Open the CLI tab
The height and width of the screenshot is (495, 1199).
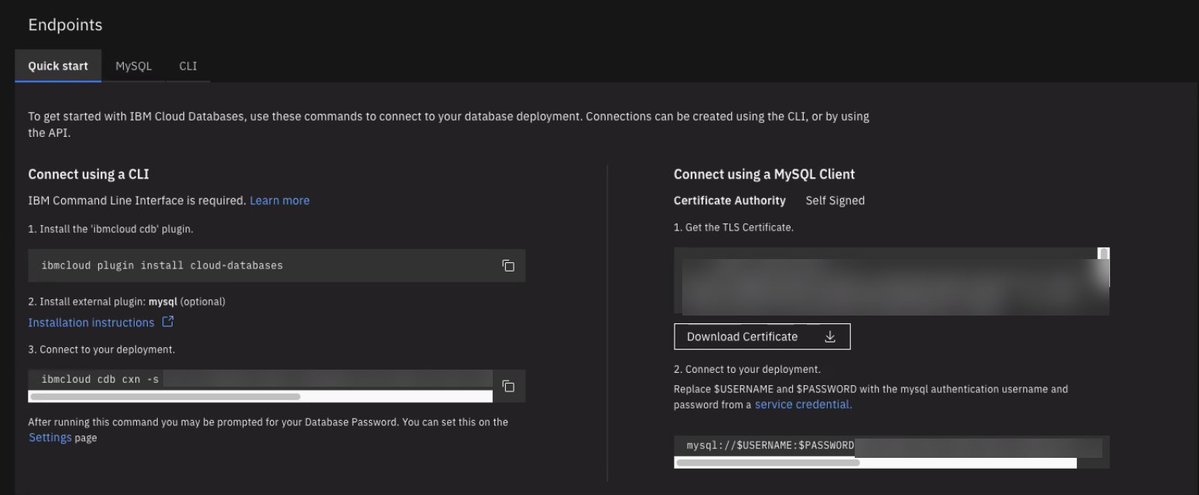click(188, 66)
